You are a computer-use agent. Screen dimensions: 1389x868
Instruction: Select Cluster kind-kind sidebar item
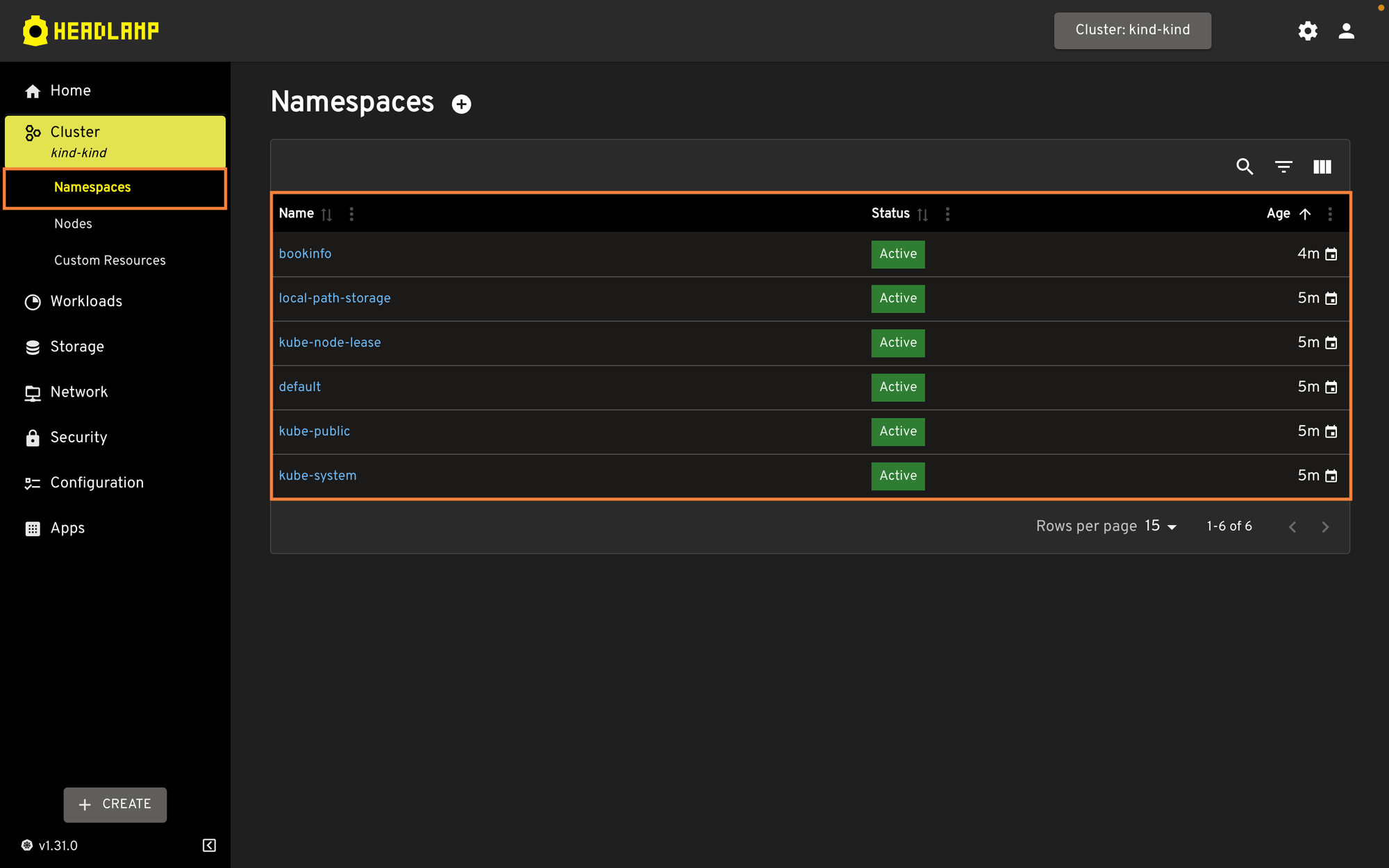click(115, 142)
